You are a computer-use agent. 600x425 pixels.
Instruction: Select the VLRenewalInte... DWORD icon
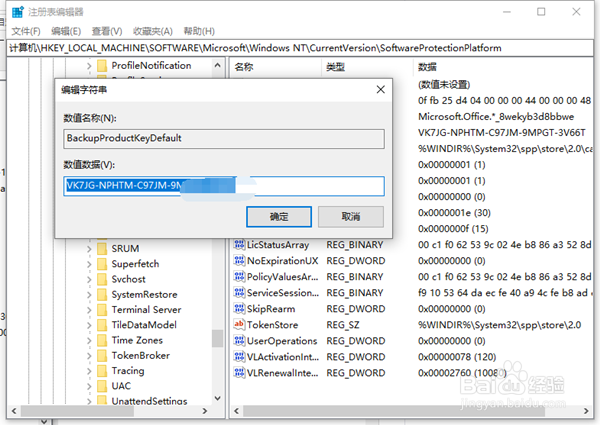(x=239, y=373)
